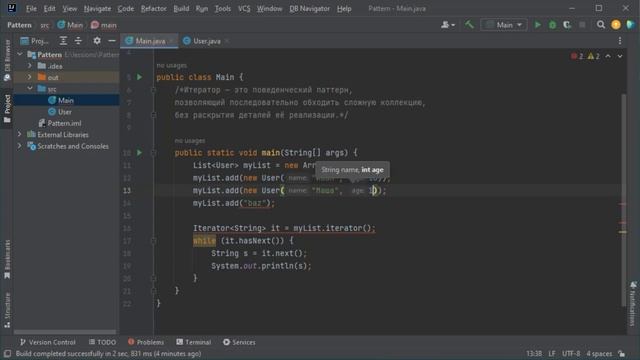Toggle the Project side tool window
640x360 pixels.
point(7,108)
